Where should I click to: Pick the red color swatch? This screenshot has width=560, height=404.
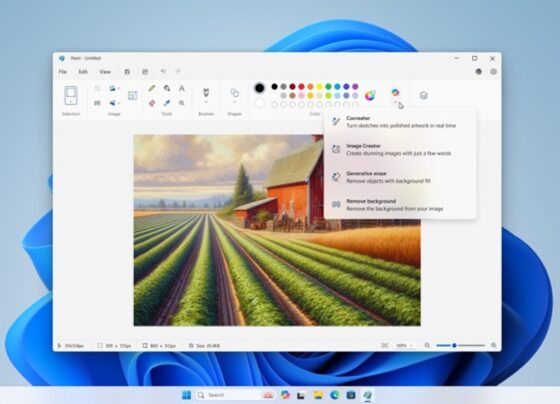301,86
